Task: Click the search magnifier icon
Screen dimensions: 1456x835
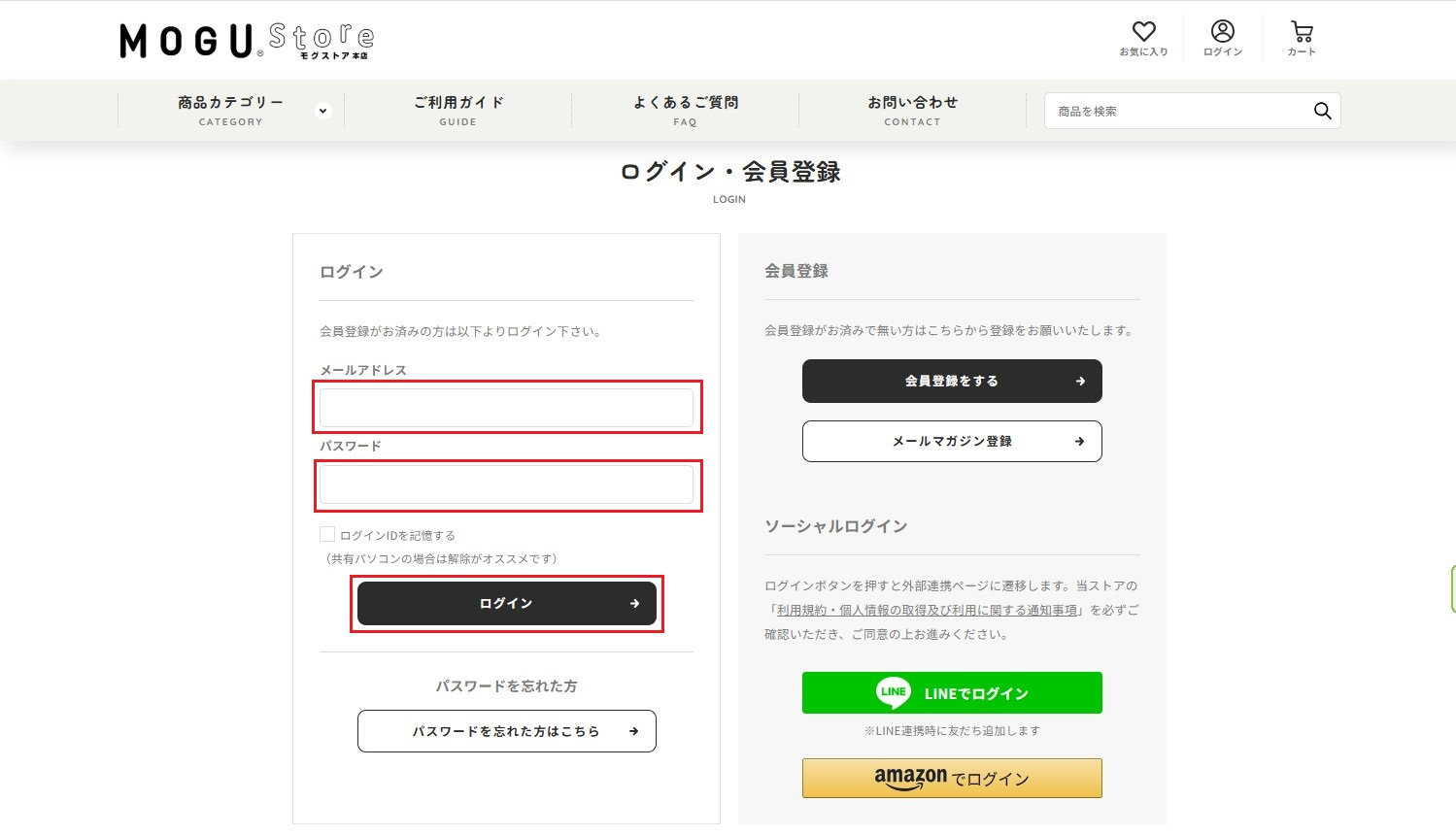Action: click(x=1322, y=111)
